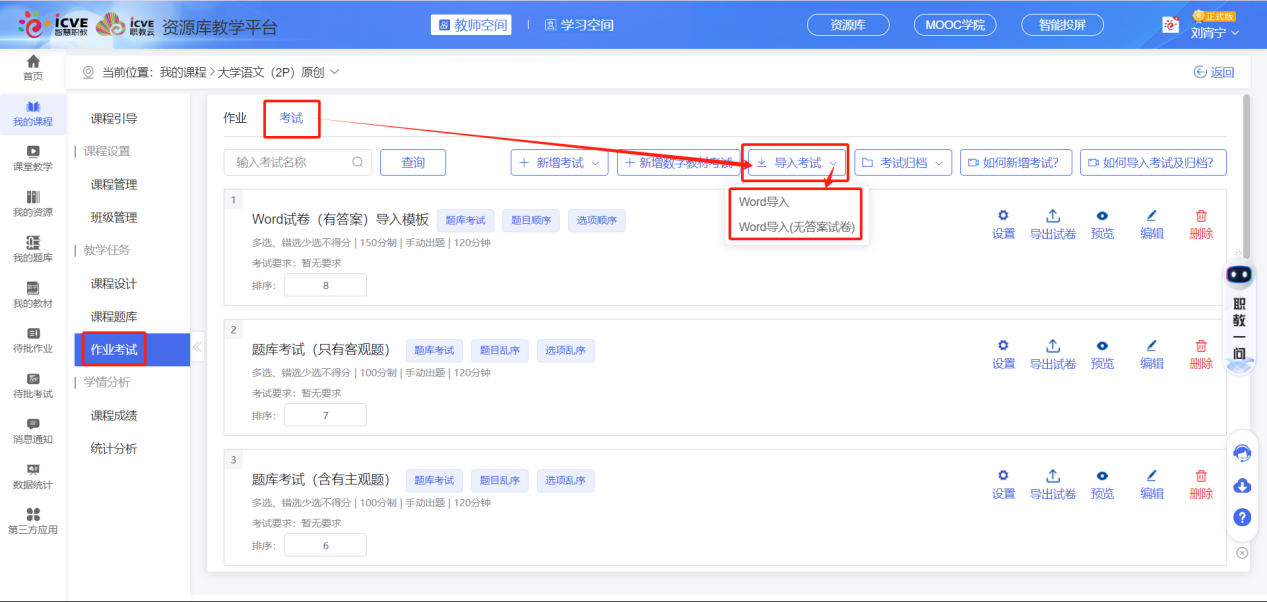Open the customer service headset icon
Image resolution: width=1267 pixels, height=602 pixels.
tap(1242, 453)
